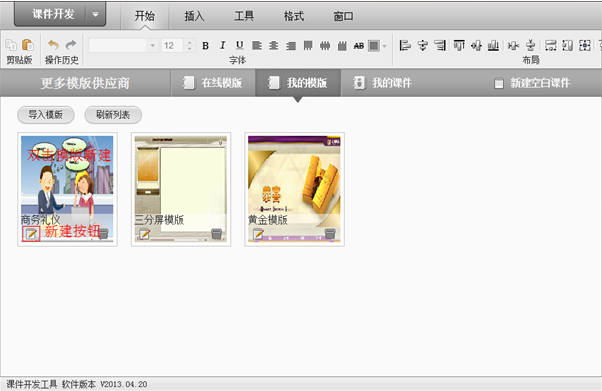
Task: Open the edit icon on 商务礼仪 template
Action: 31,234
